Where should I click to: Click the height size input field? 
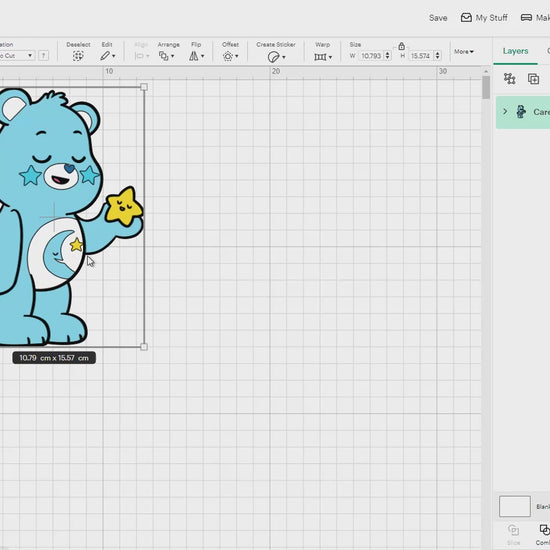[421, 55]
